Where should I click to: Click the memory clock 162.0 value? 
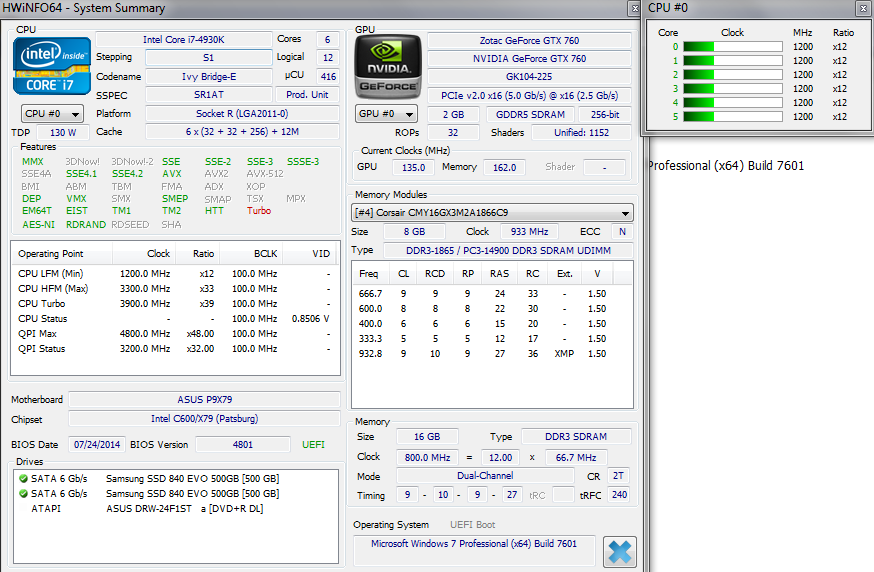tap(504, 167)
